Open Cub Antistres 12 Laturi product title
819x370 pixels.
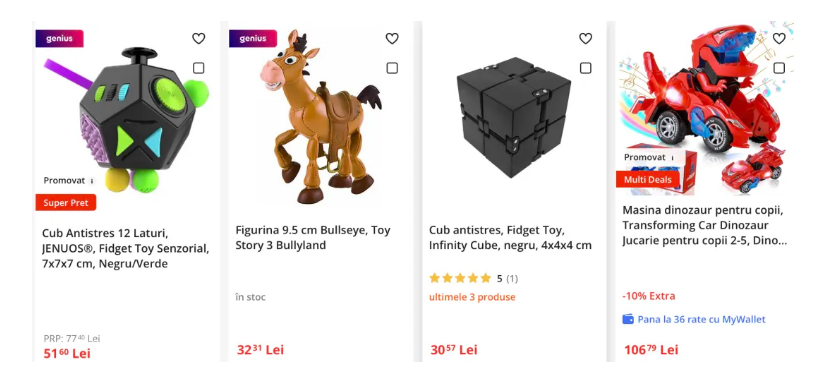pyautogui.click(x=126, y=248)
